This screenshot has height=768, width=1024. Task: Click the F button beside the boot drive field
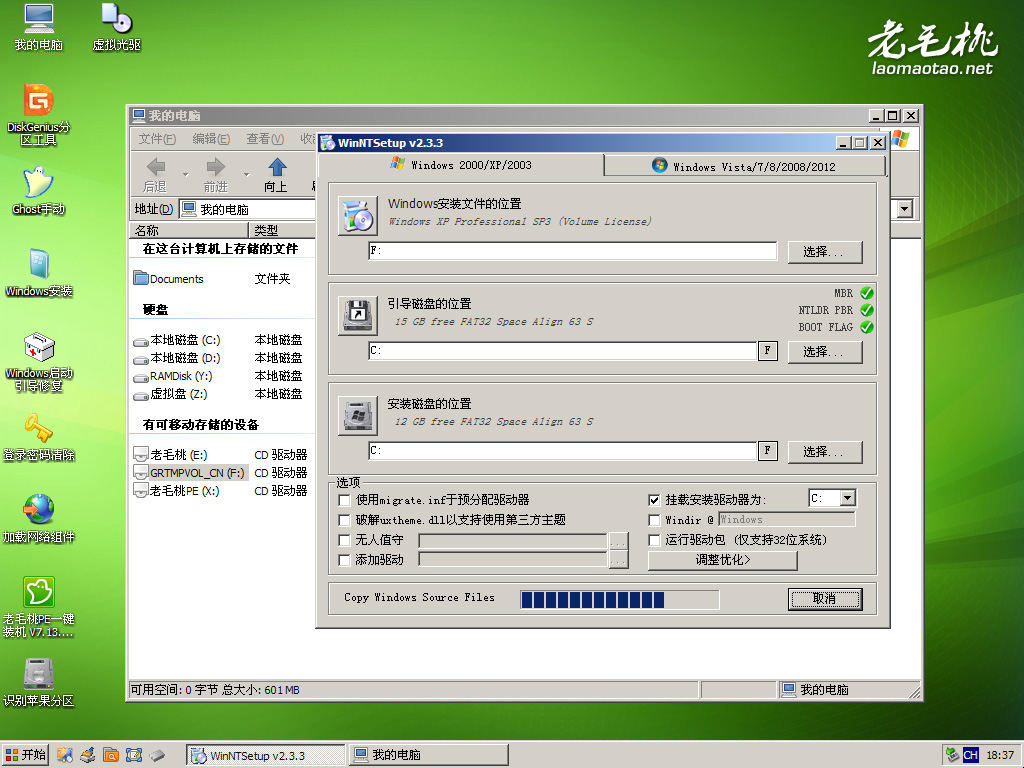767,351
